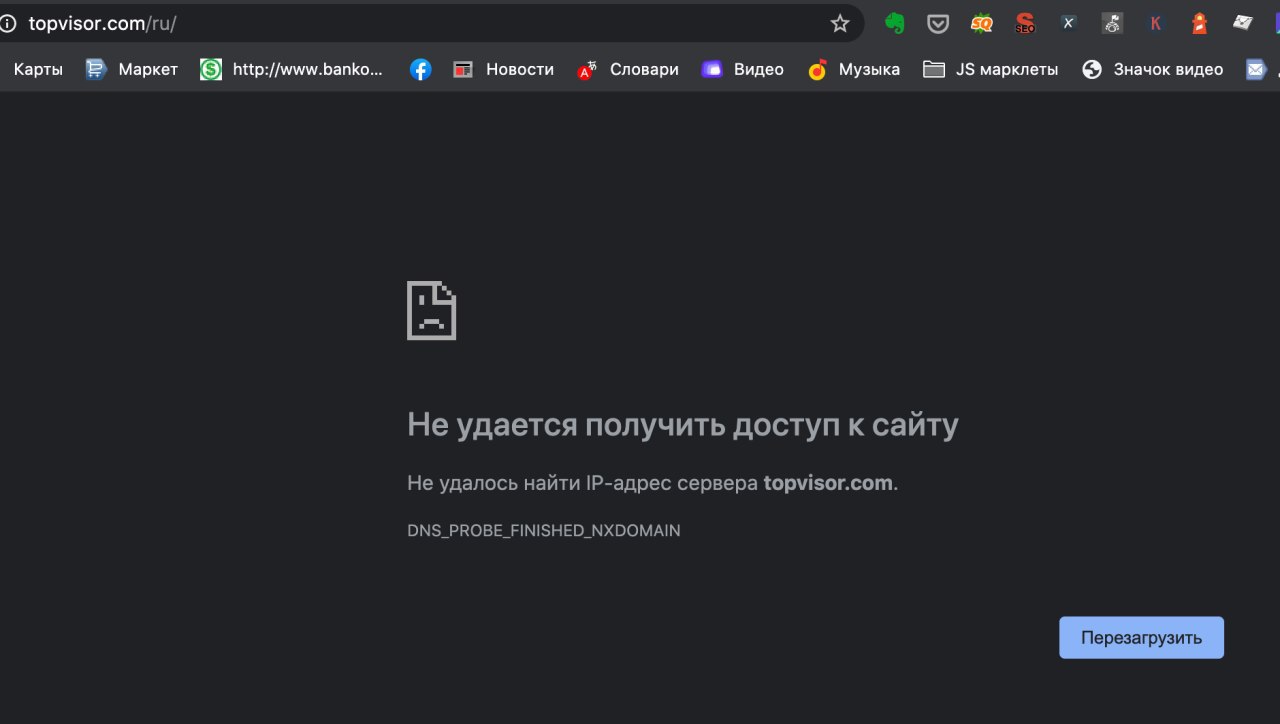
Task: Click the bold topvisor.com in error message
Action: pos(828,483)
